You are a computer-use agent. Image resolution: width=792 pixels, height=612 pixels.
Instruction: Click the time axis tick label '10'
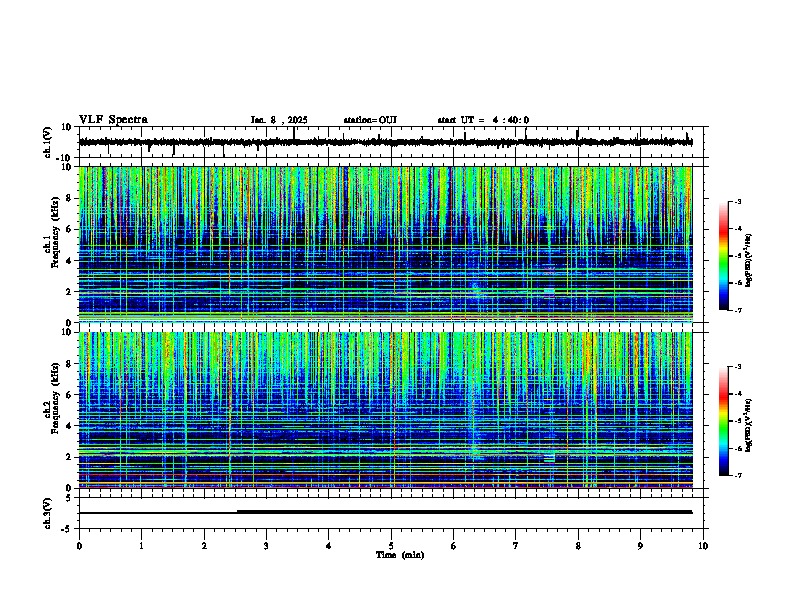pos(703,546)
